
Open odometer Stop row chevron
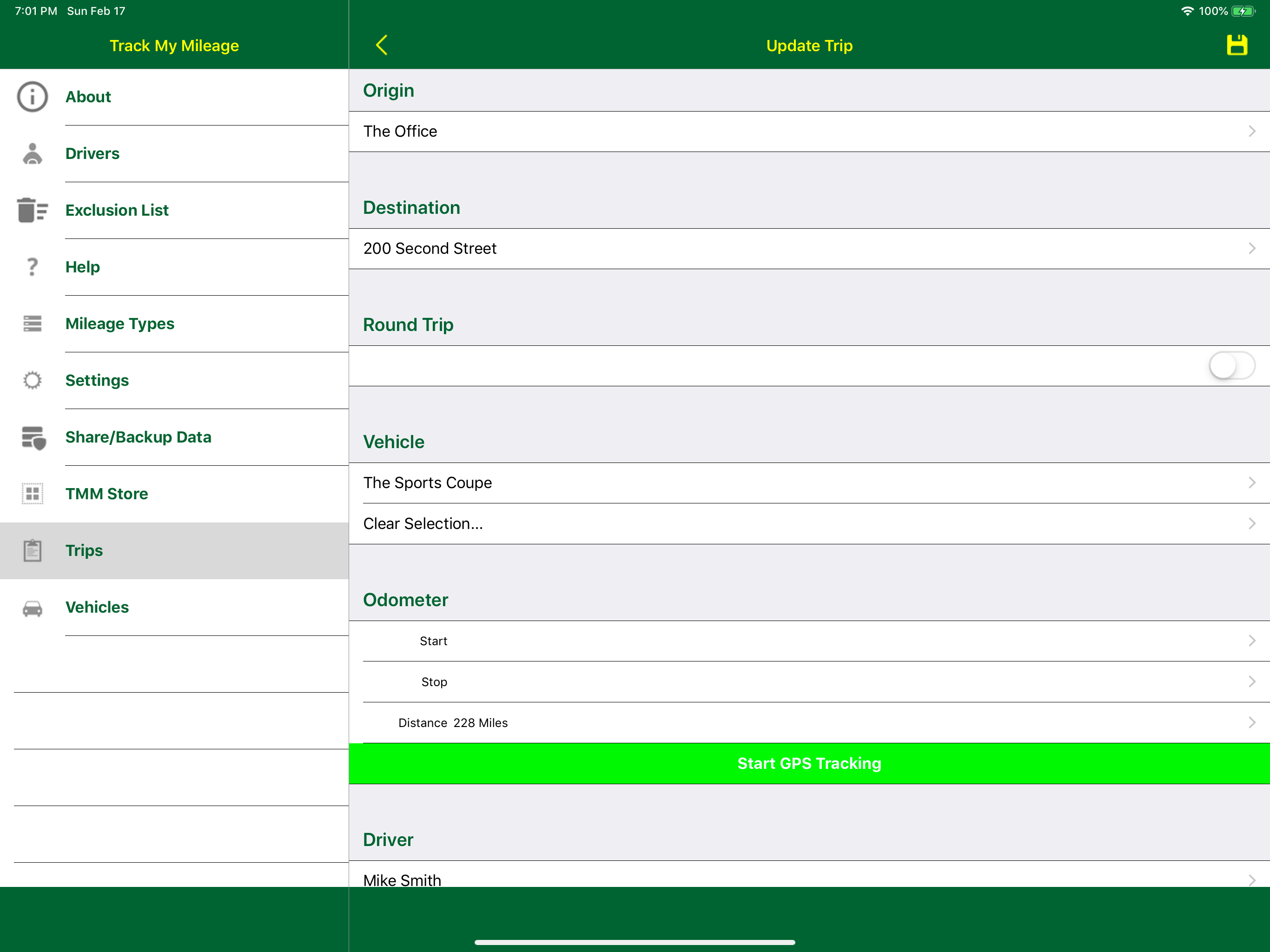1252,681
